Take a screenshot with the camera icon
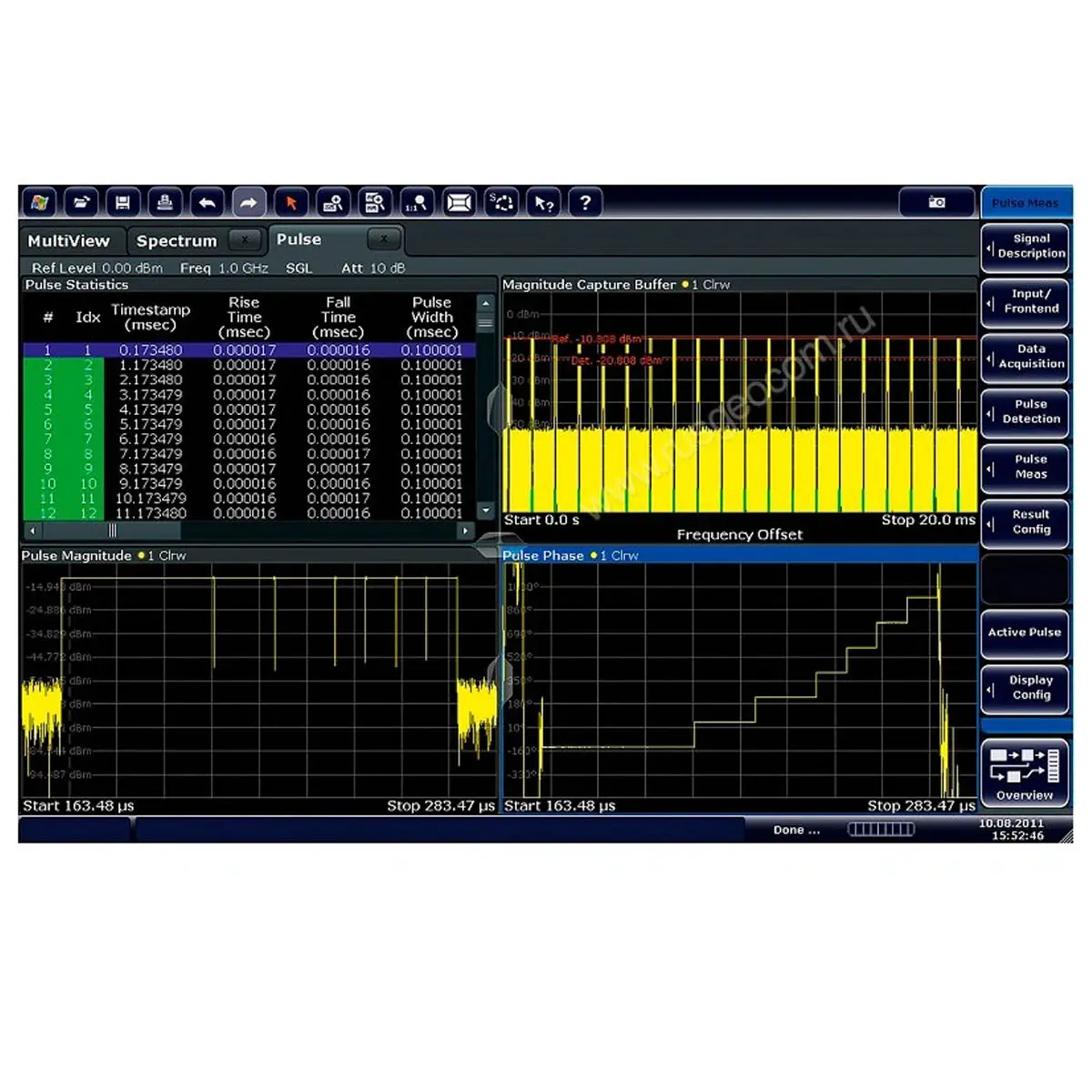 (x=936, y=202)
